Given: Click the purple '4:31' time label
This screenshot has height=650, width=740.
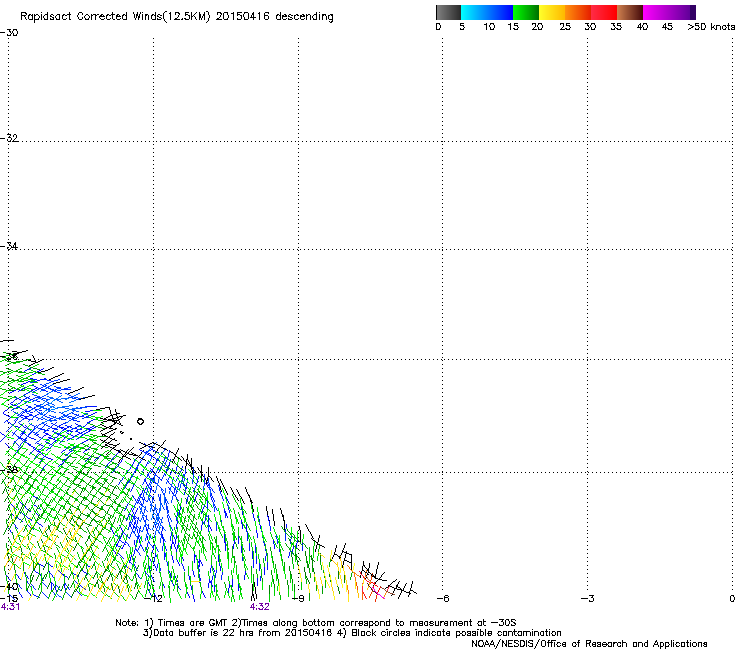Looking at the screenshot, I should pos(10,607).
